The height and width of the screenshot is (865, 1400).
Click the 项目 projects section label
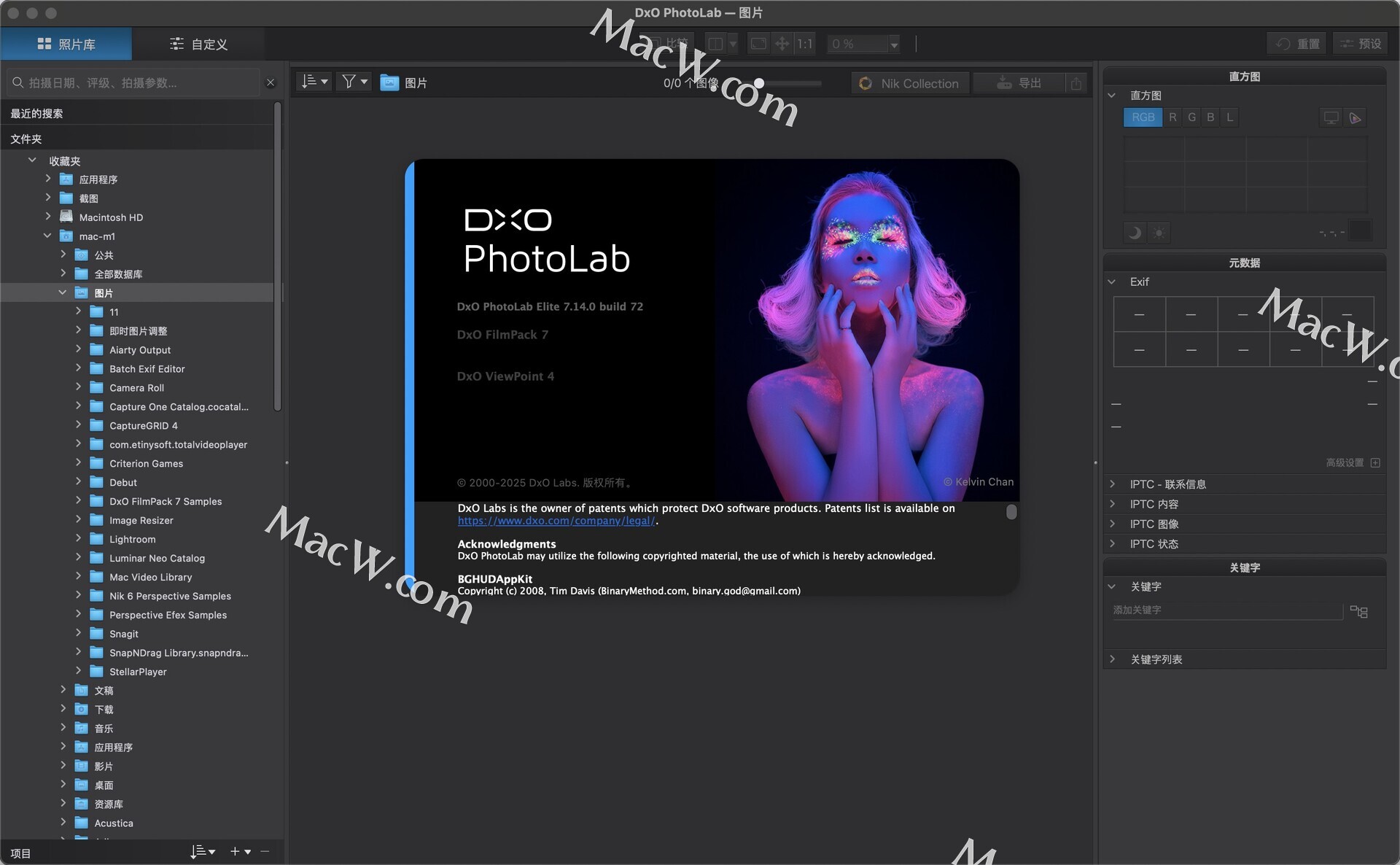20,853
